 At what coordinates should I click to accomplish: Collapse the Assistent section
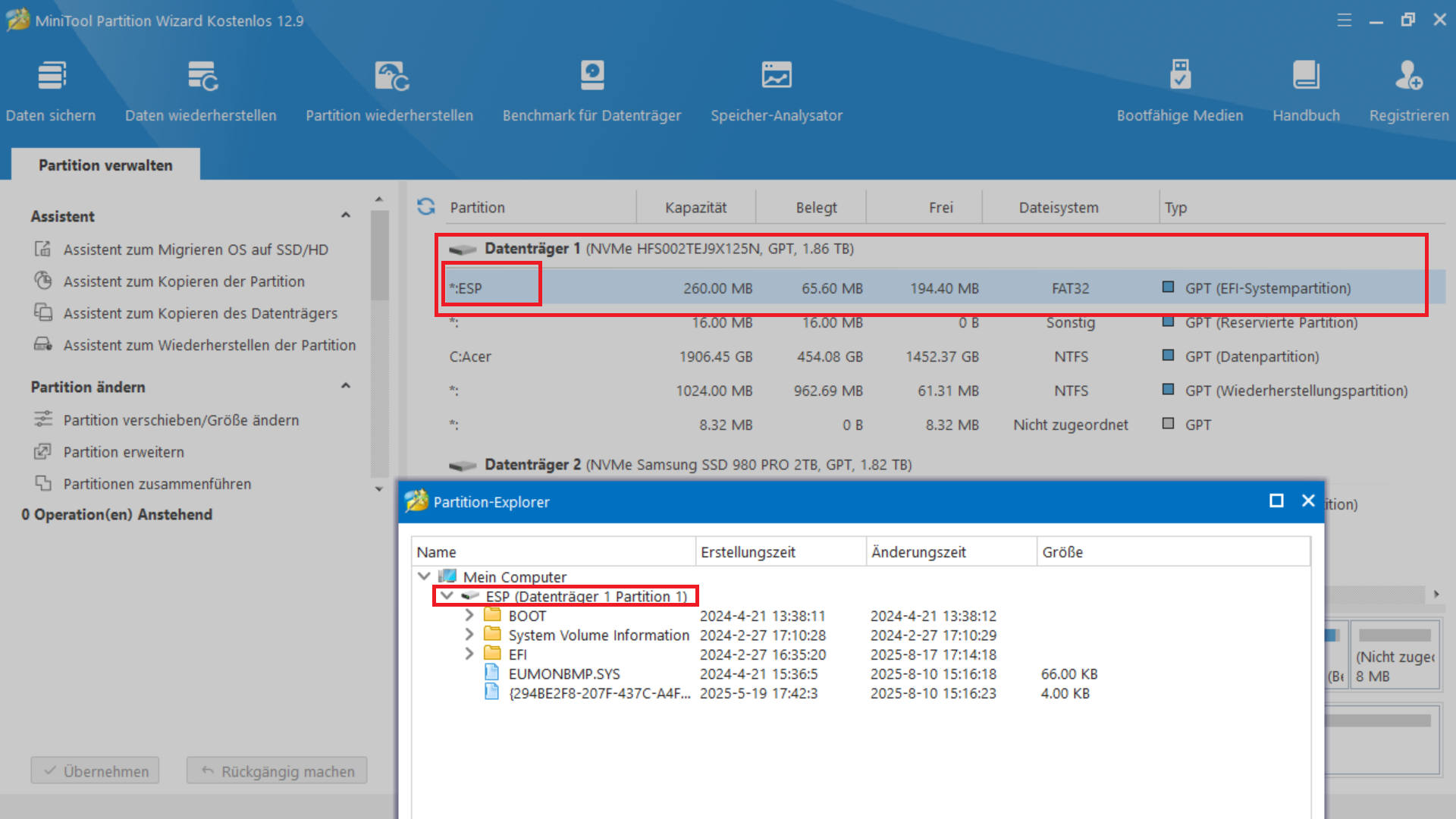pos(346,216)
